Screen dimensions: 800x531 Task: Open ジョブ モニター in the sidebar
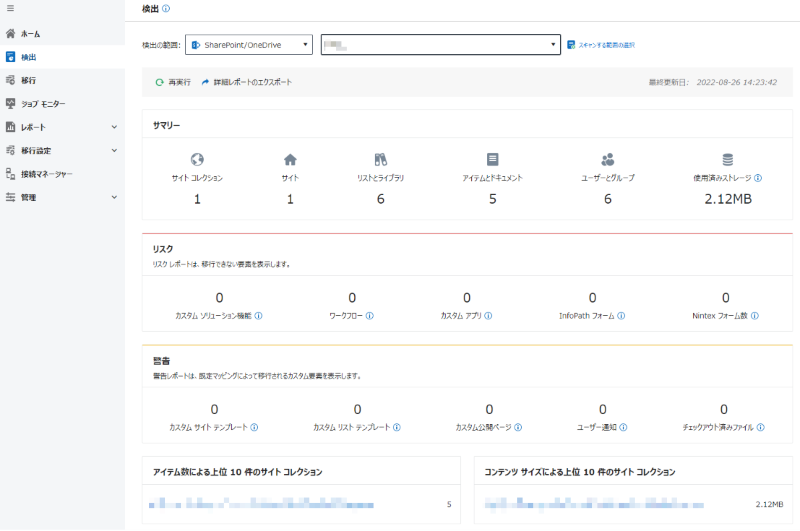(62, 104)
